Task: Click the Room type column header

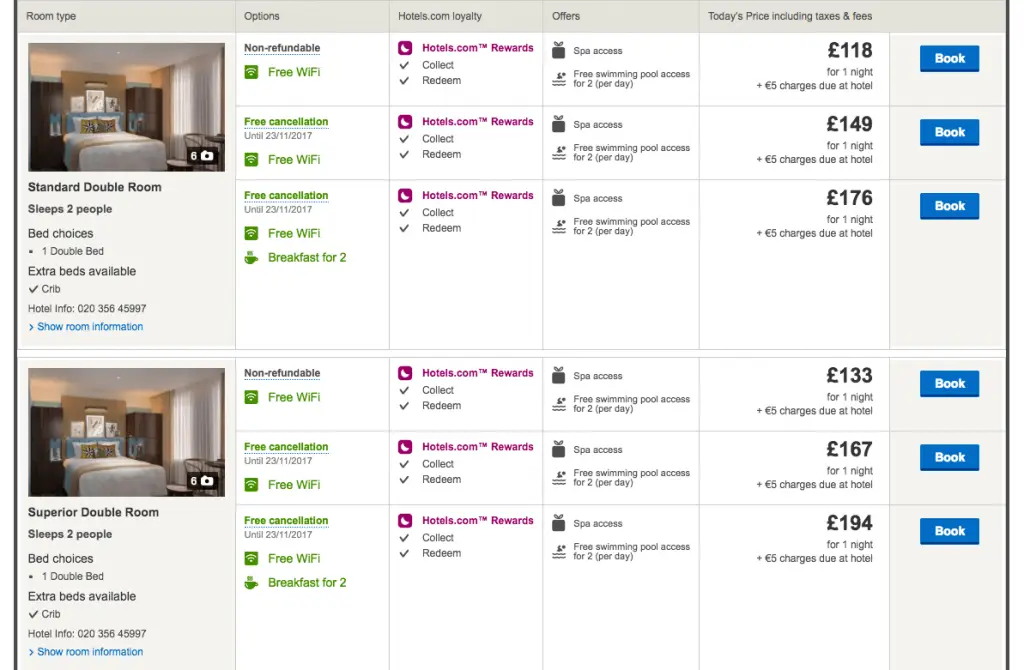Action: coord(51,16)
